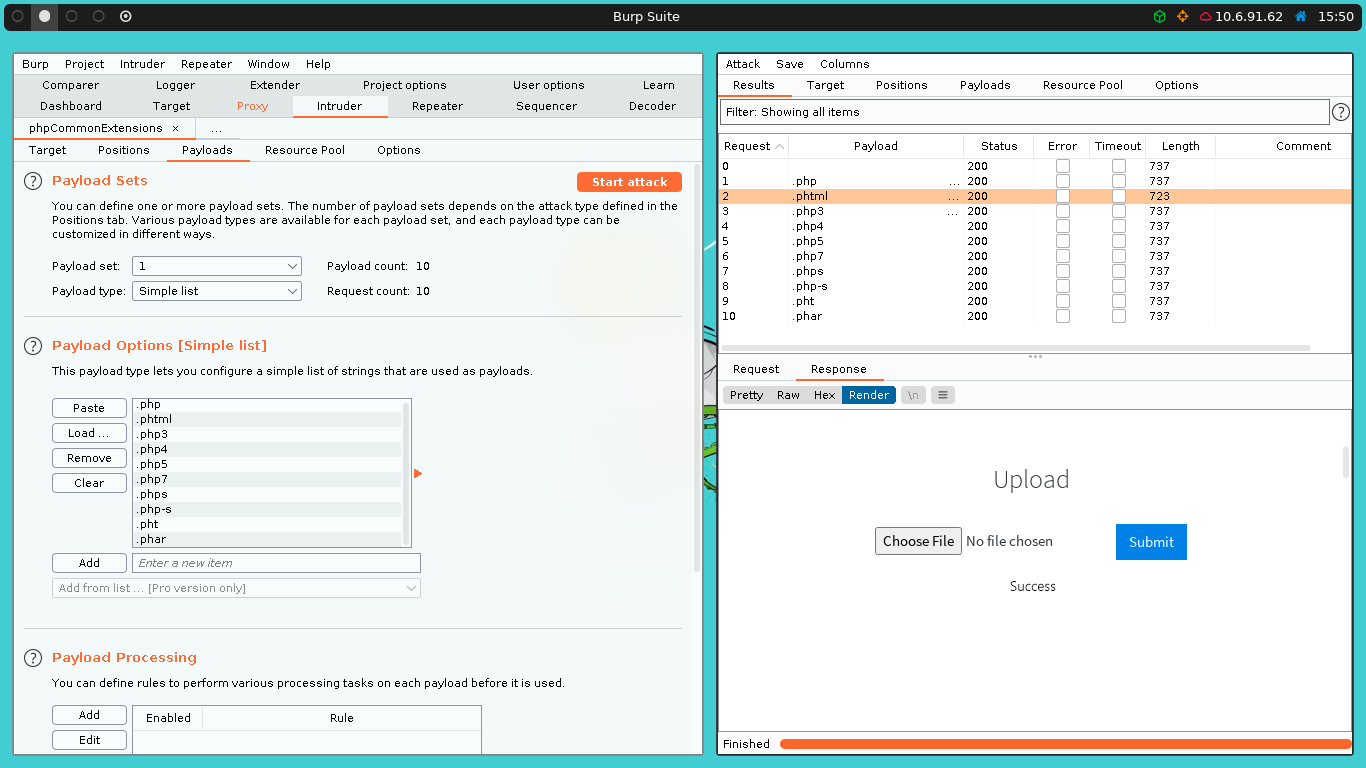Click the Enter a new item field

click(x=276, y=563)
